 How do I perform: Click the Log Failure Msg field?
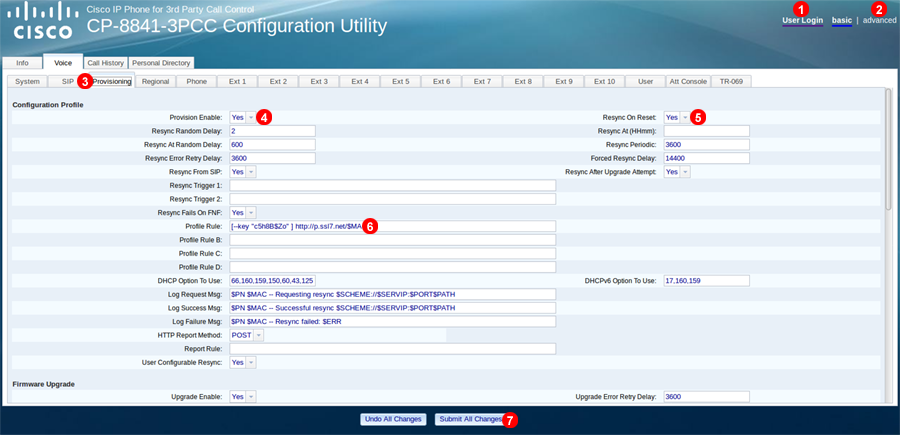(393, 321)
